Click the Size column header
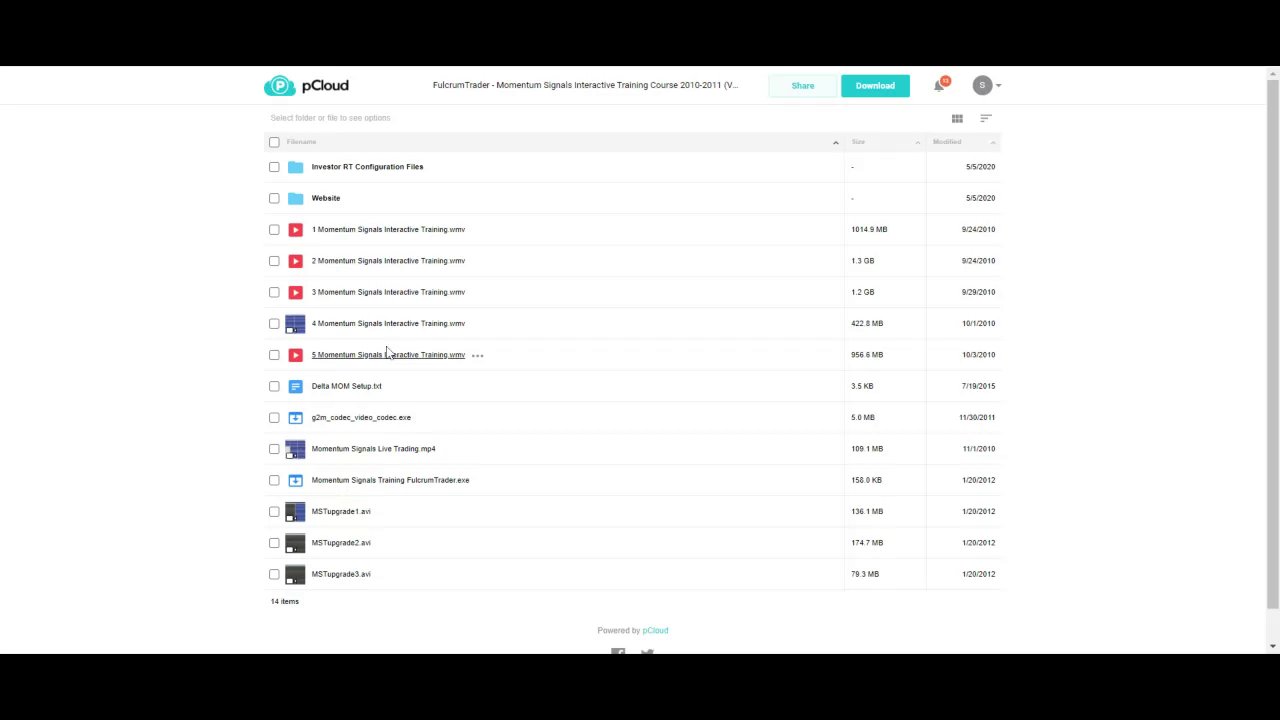The height and width of the screenshot is (720, 1280). [858, 142]
